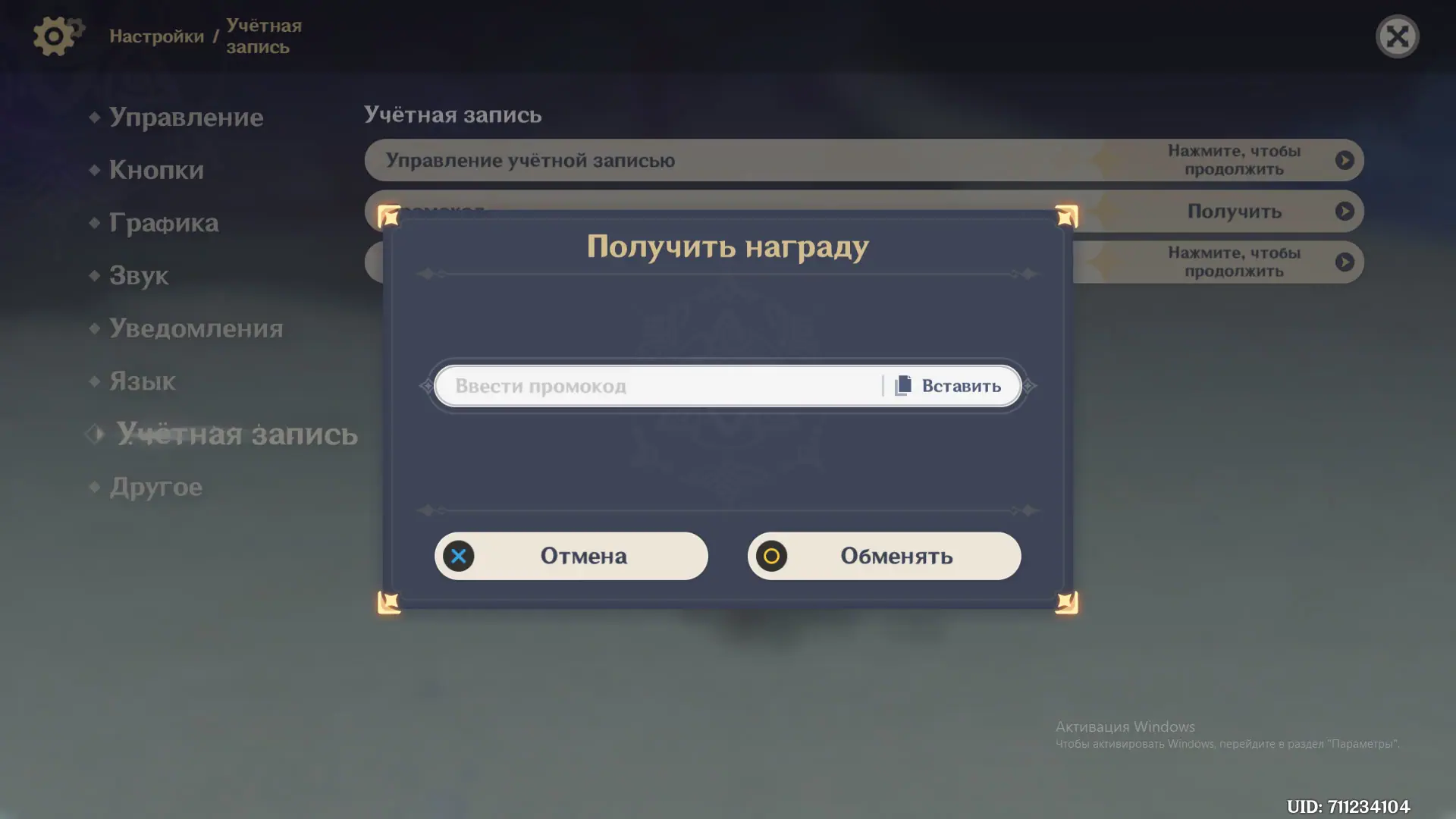Go to Уведомления settings
Screen dimensions: 1456x819
pos(196,328)
